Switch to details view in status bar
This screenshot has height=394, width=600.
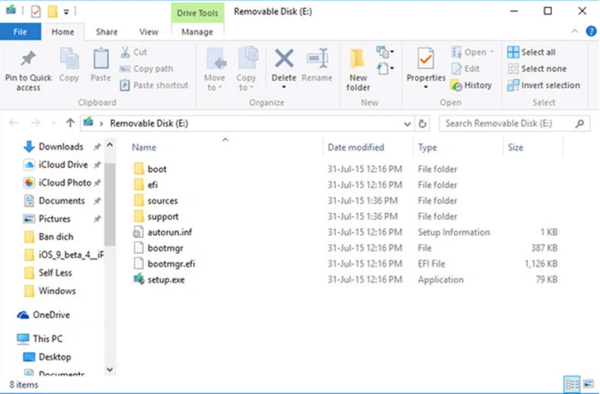(572, 384)
